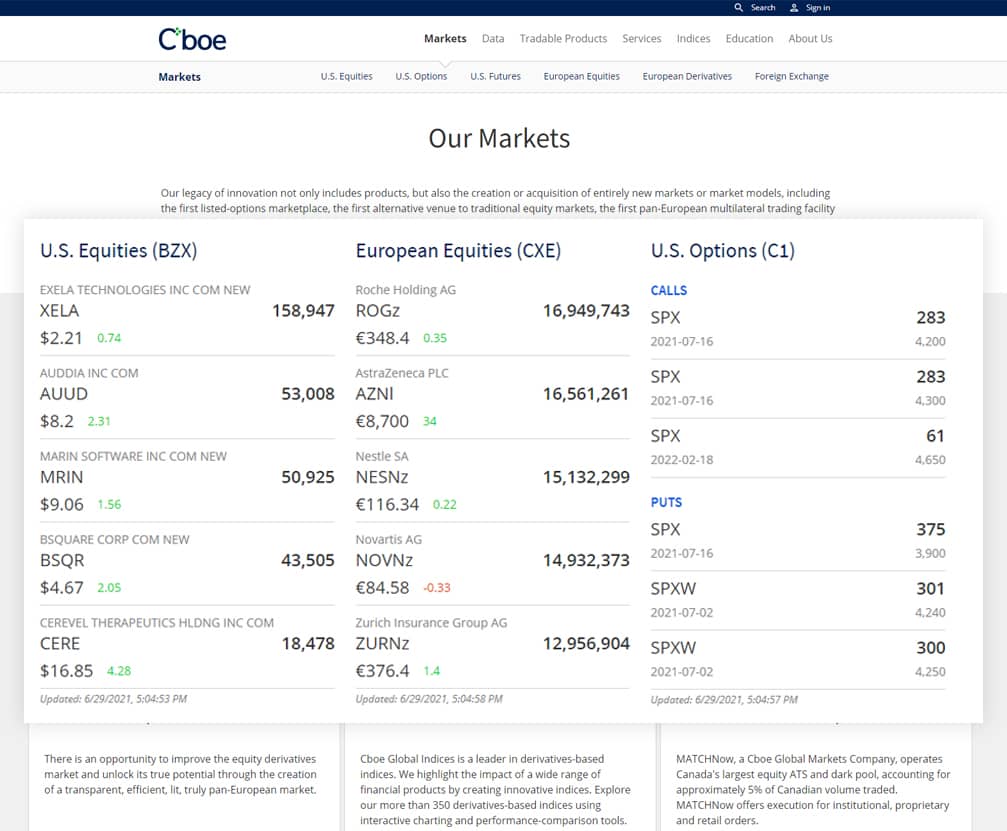Select the BSQR ticker symbol

click(62, 561)
